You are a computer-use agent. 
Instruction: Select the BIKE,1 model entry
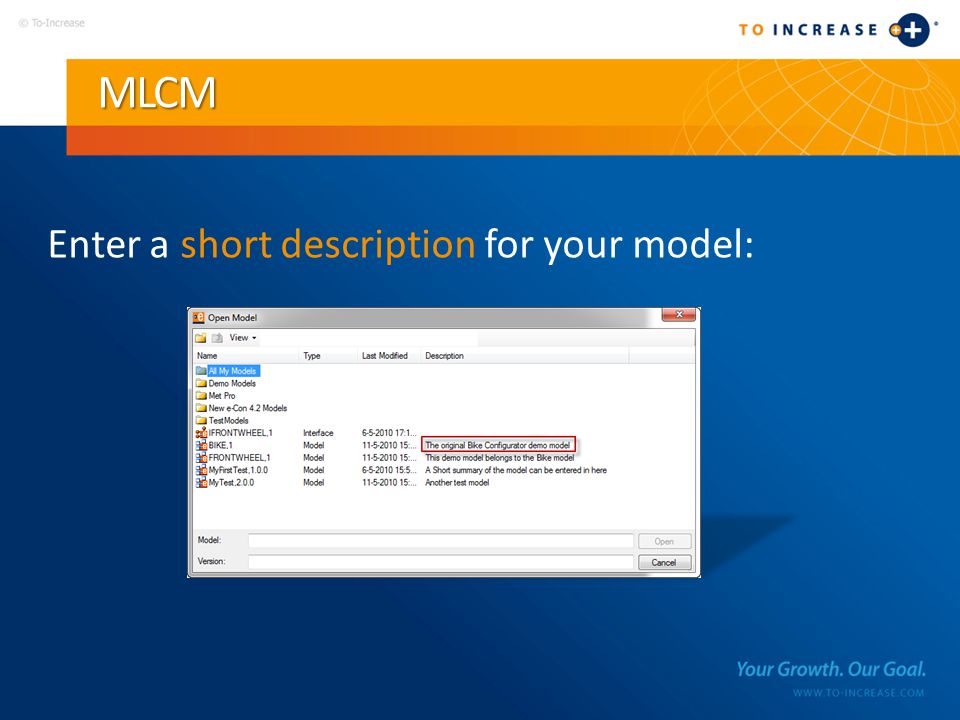(x=220, y=445)
